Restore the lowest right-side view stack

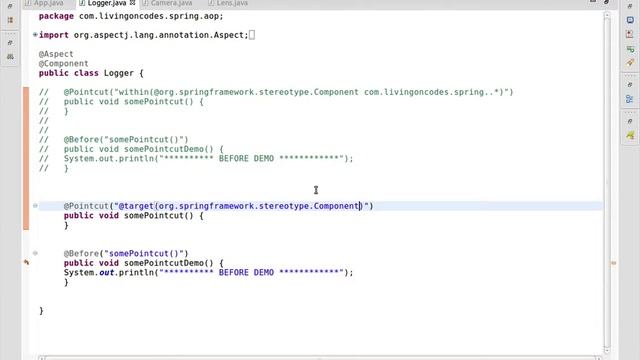click(x=630, y=121)
